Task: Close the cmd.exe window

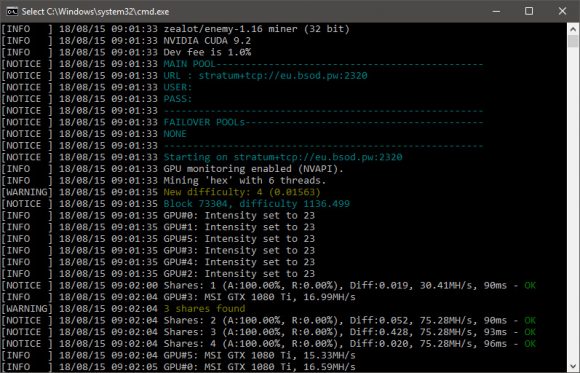Action: 562,11
